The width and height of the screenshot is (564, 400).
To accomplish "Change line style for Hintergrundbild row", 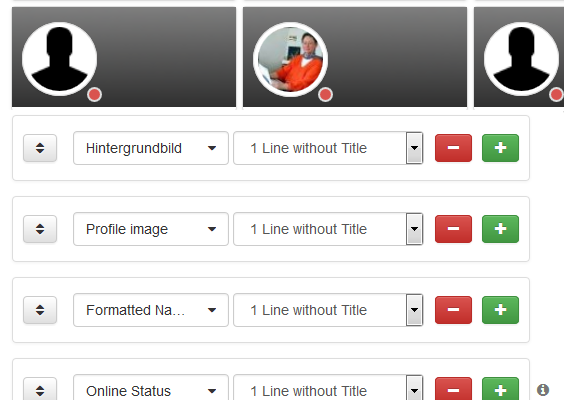I will click(x=328, y=148).
